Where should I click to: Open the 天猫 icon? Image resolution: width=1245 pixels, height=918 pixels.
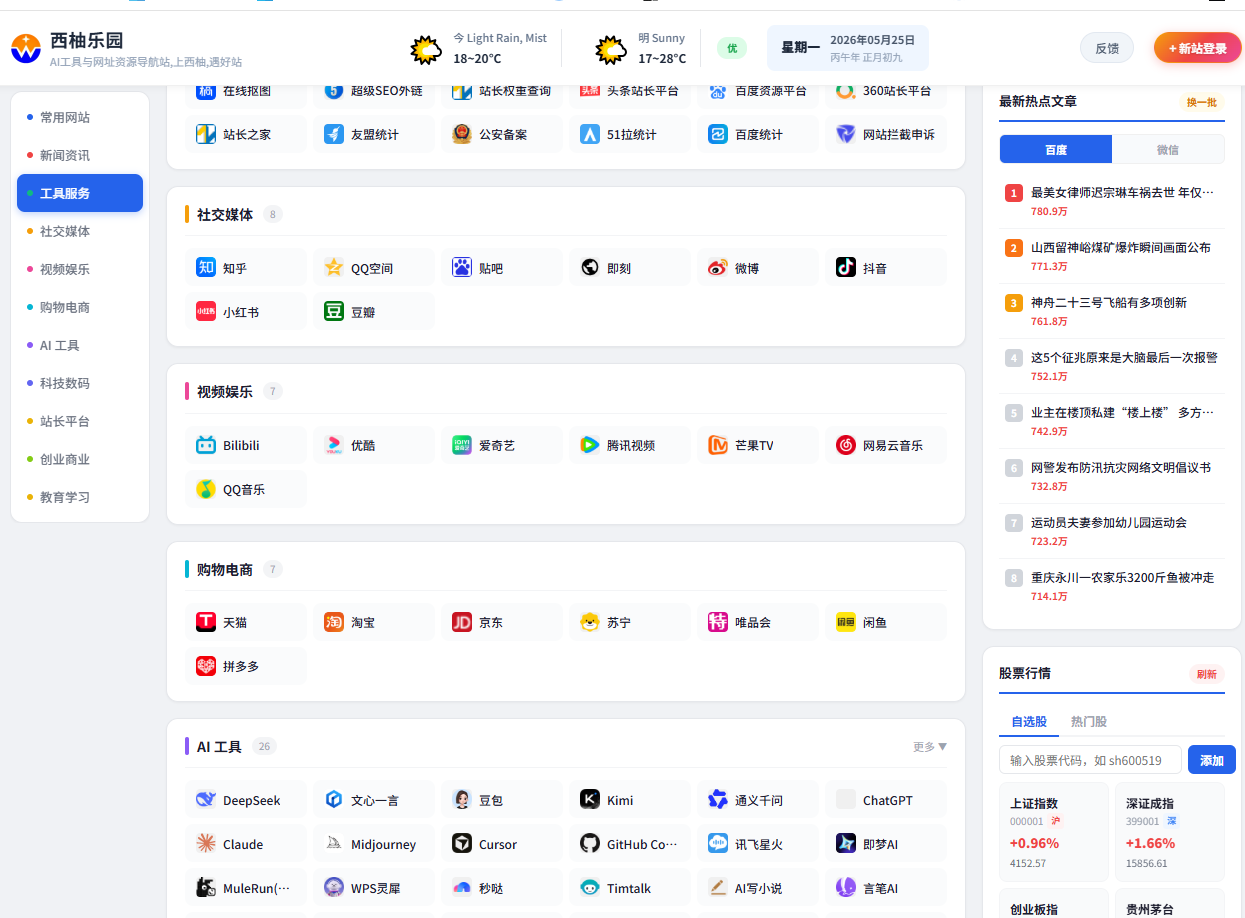[x=206, y=622]
